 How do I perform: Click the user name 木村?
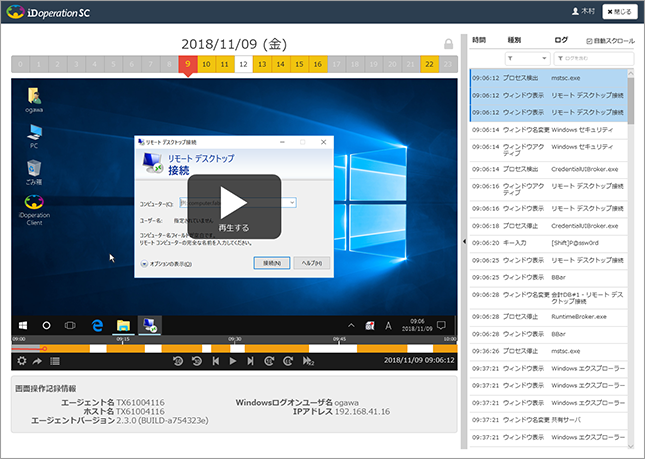pyautogui.click(x=588, y=12)
